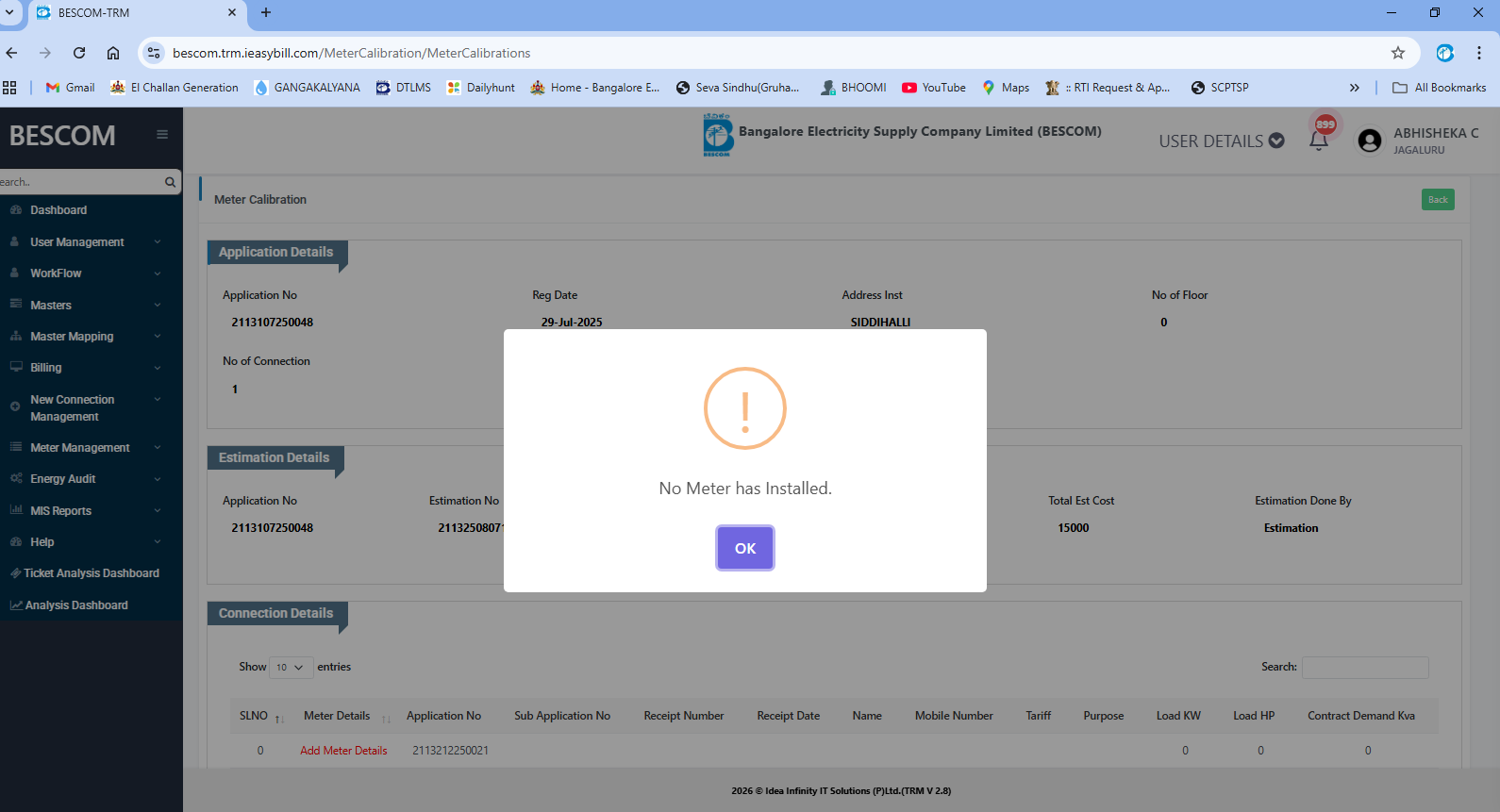This screenshot has height=812, width=1500.
Task: Click the sidebar search magnifier icon
Action: click(x=171, y=182)
